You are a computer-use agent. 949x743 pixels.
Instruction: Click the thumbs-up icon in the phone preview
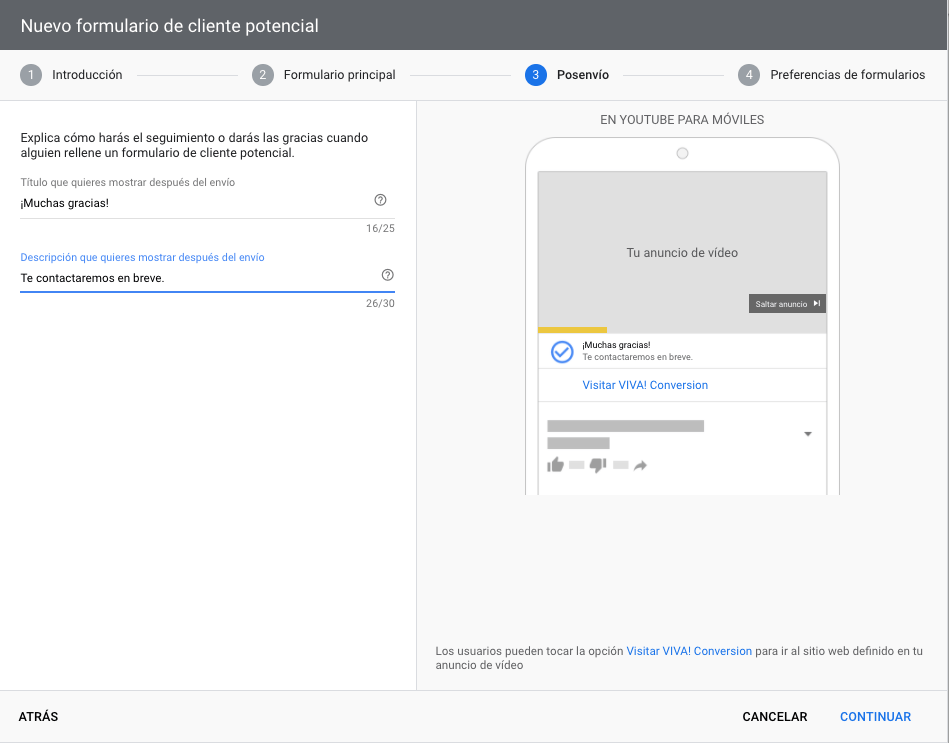coord(556,465)
